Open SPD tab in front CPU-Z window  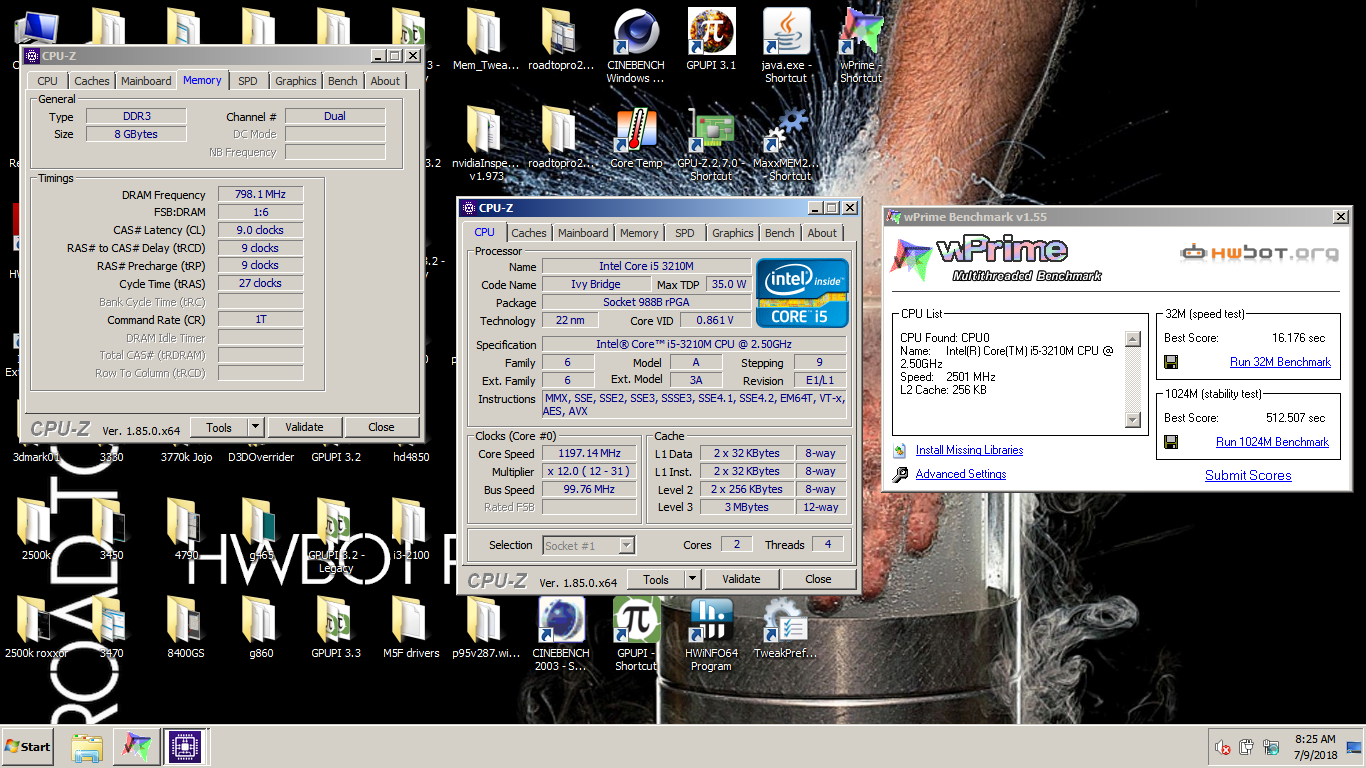[684, 233]
